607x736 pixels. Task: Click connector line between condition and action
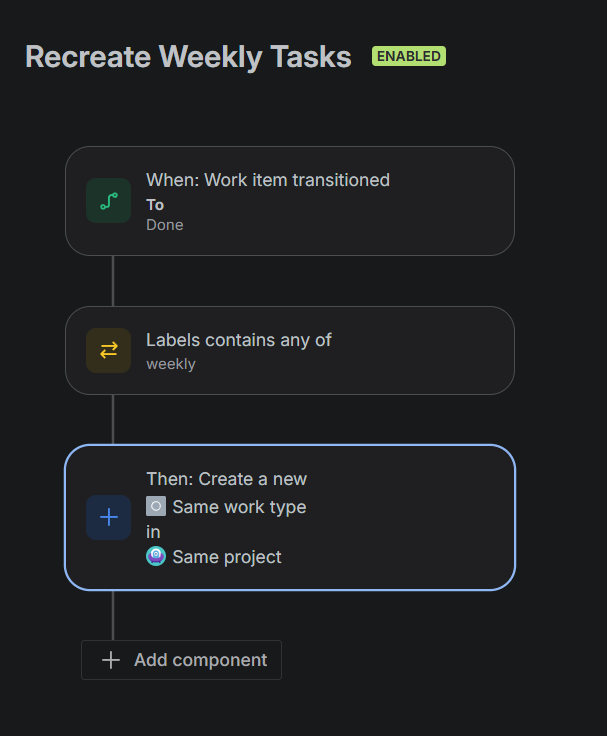coord(113,419)
